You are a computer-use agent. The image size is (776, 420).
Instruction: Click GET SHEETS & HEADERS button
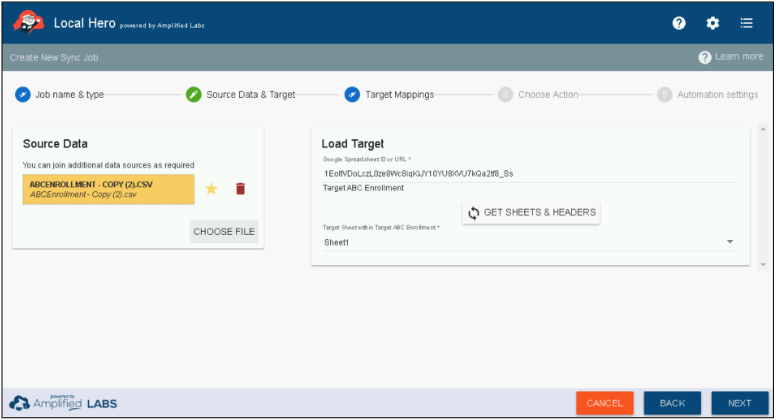(531, 213)
